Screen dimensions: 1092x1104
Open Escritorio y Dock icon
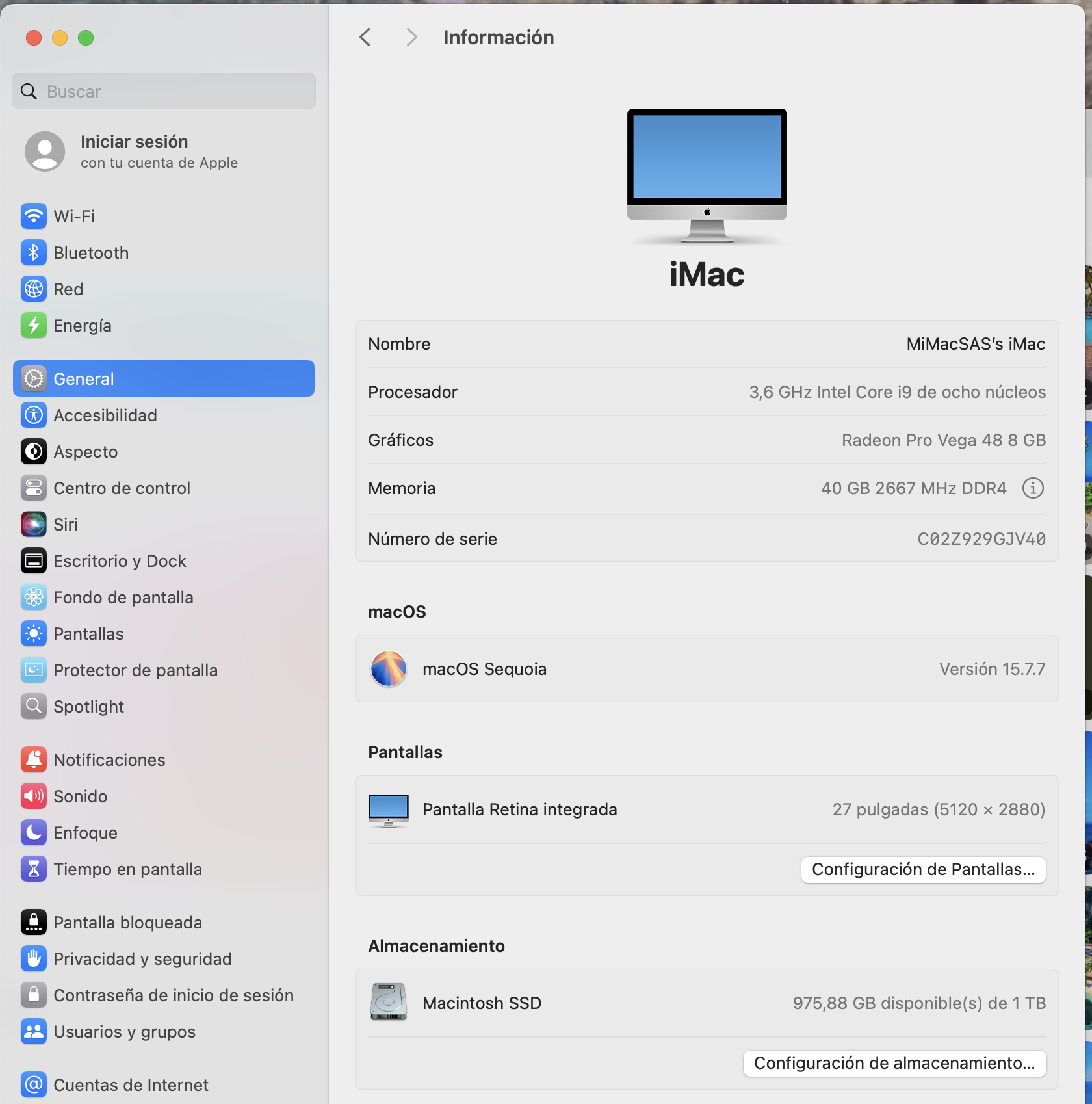pos(34,561)
